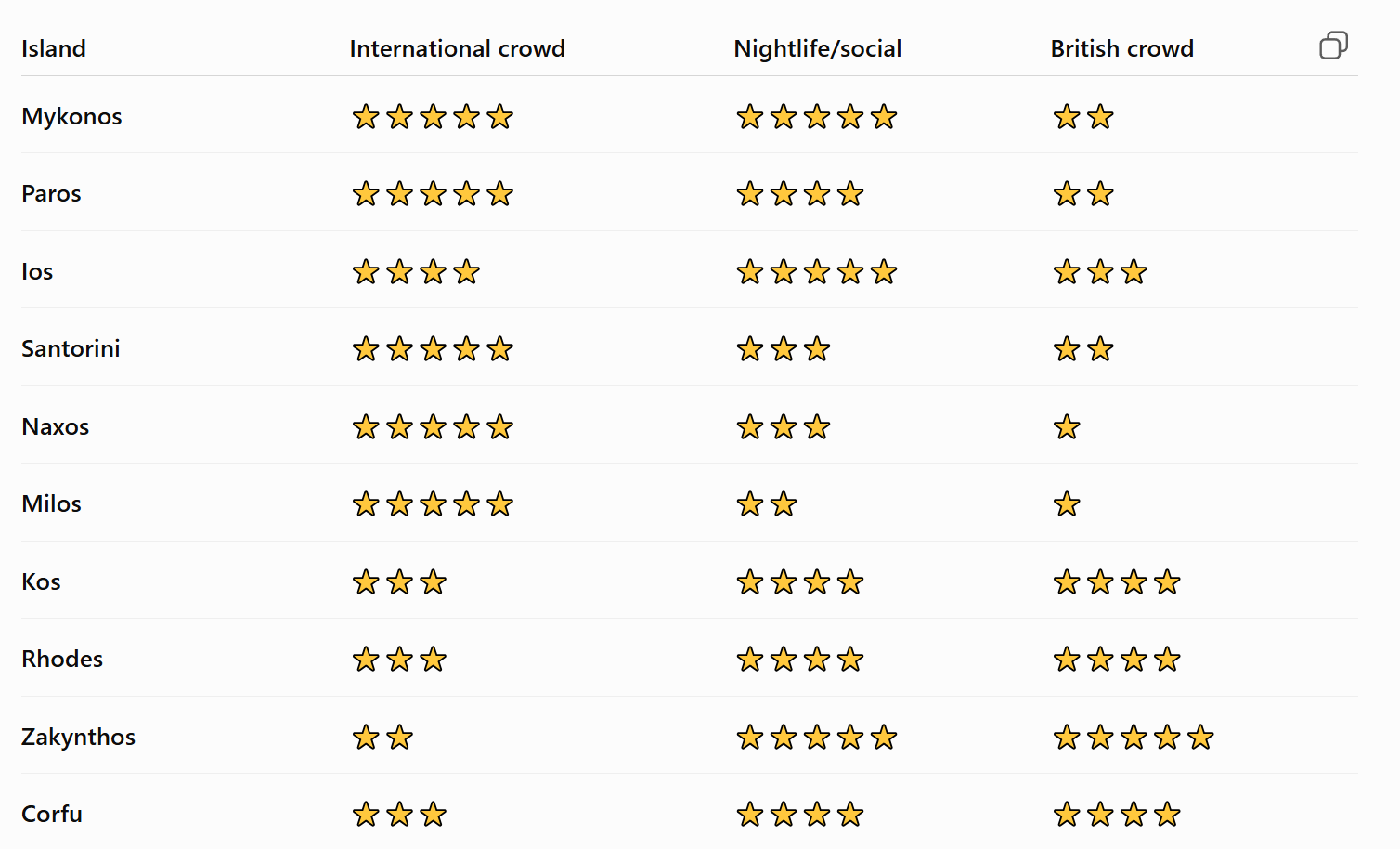
Task: Select the Ios island cell
Action: tap(37, 272)
